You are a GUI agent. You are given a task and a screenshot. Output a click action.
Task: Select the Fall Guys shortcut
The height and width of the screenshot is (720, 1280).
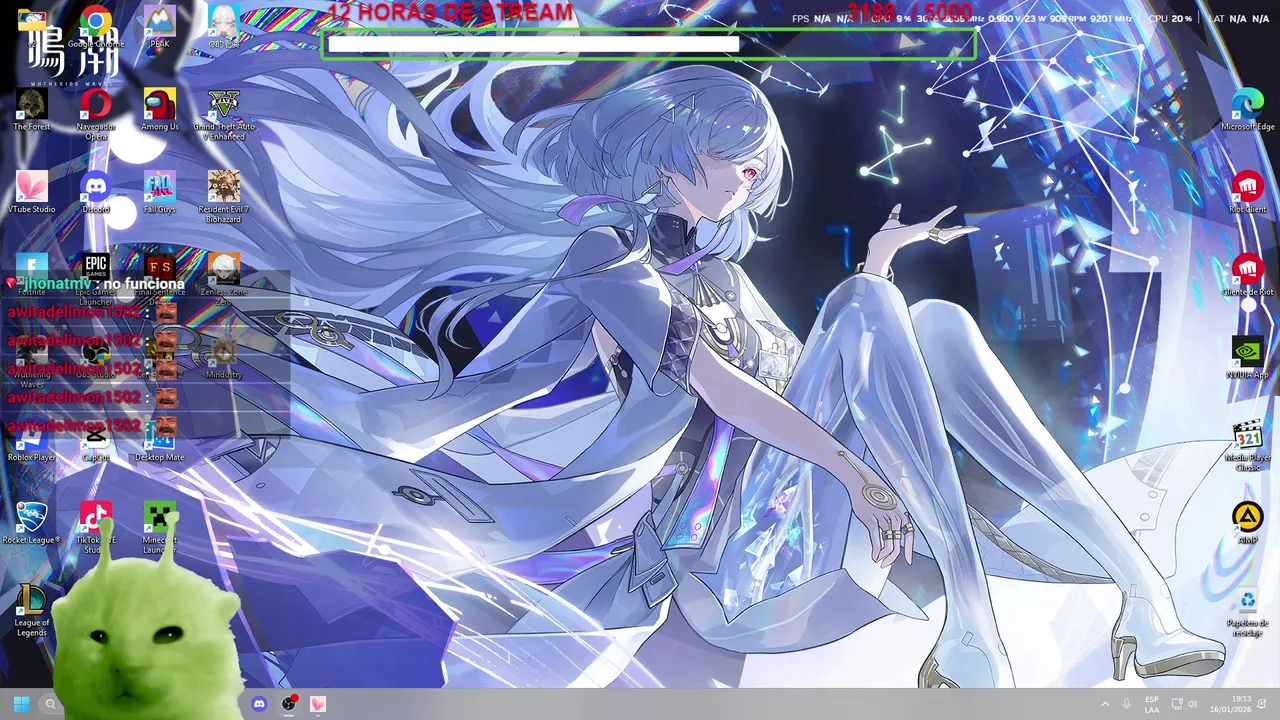coord(160,192)
